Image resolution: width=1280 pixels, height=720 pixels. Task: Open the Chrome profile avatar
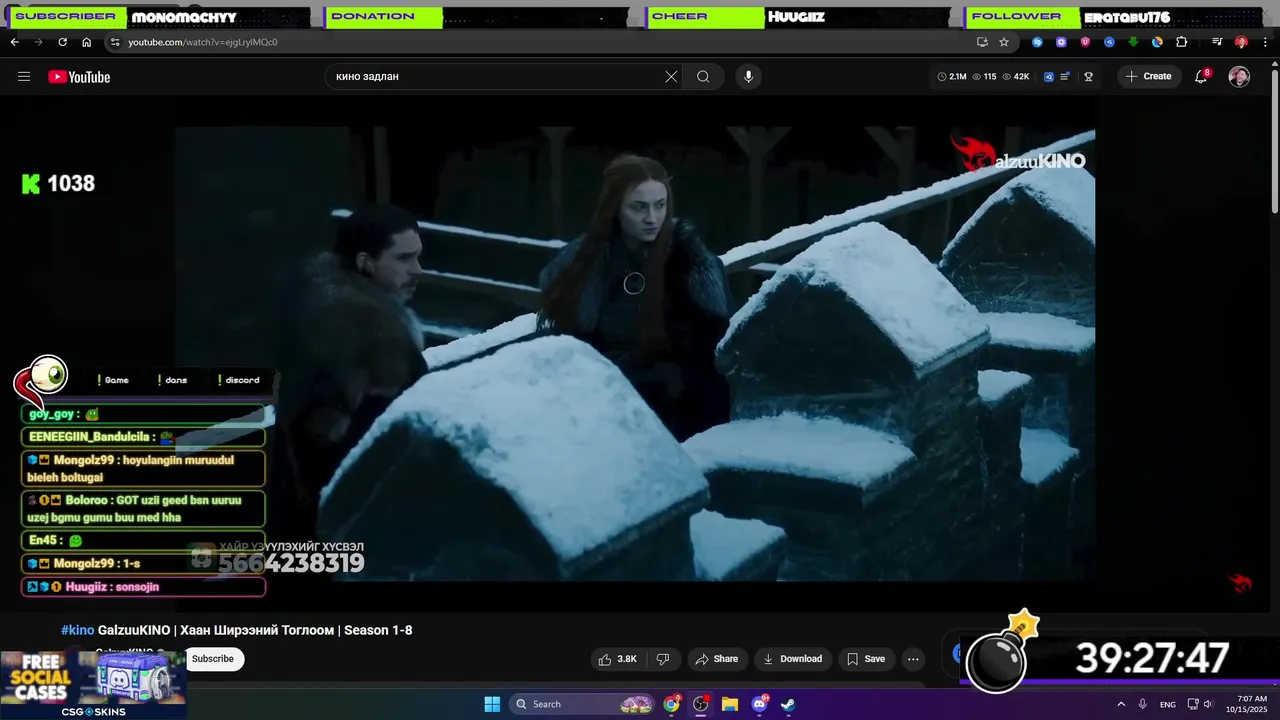pyautogui.click(x=1241, y=42)
